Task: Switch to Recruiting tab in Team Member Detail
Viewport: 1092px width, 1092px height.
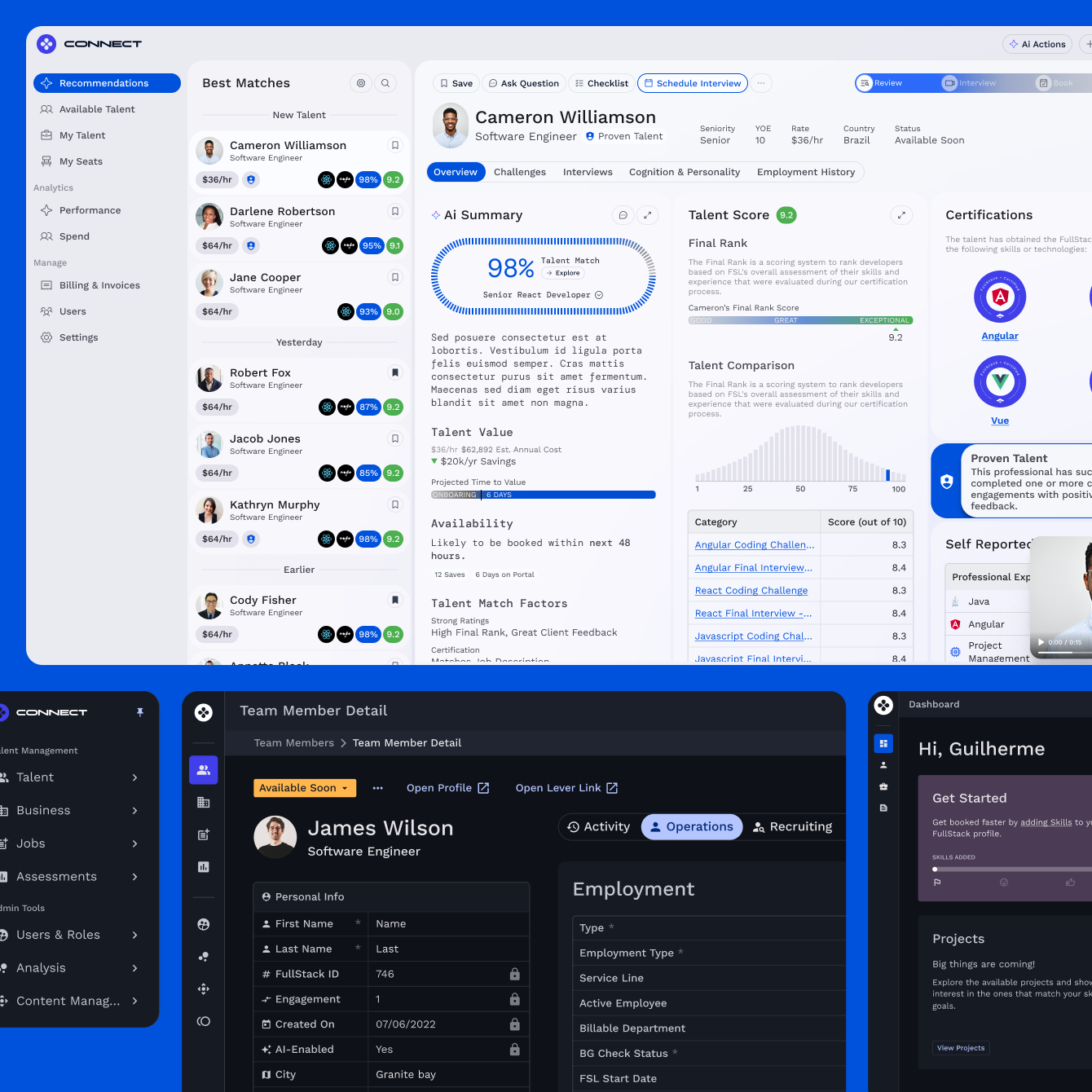Action: 793,826
